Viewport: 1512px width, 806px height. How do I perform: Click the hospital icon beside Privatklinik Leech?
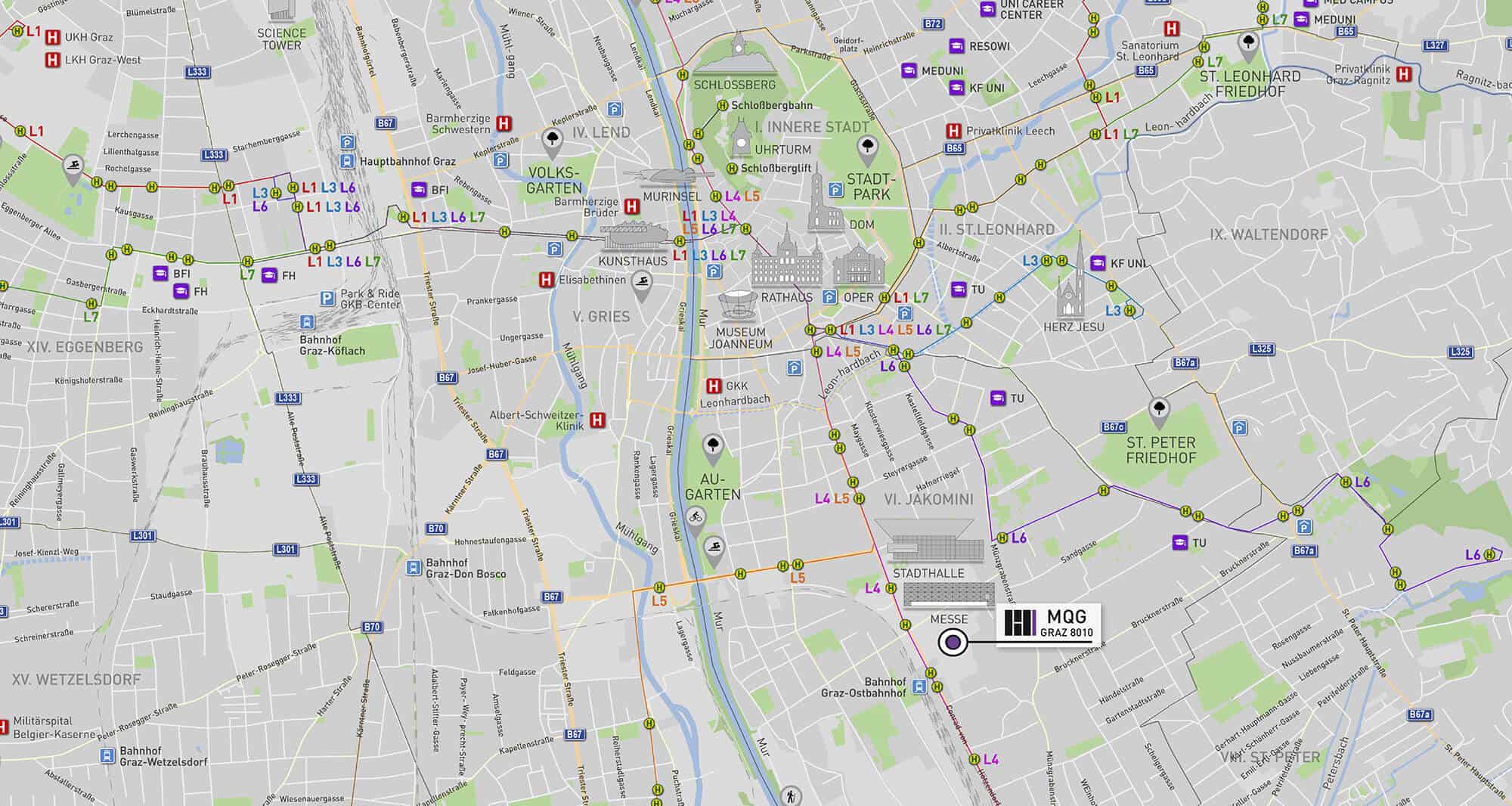(954, 131)
